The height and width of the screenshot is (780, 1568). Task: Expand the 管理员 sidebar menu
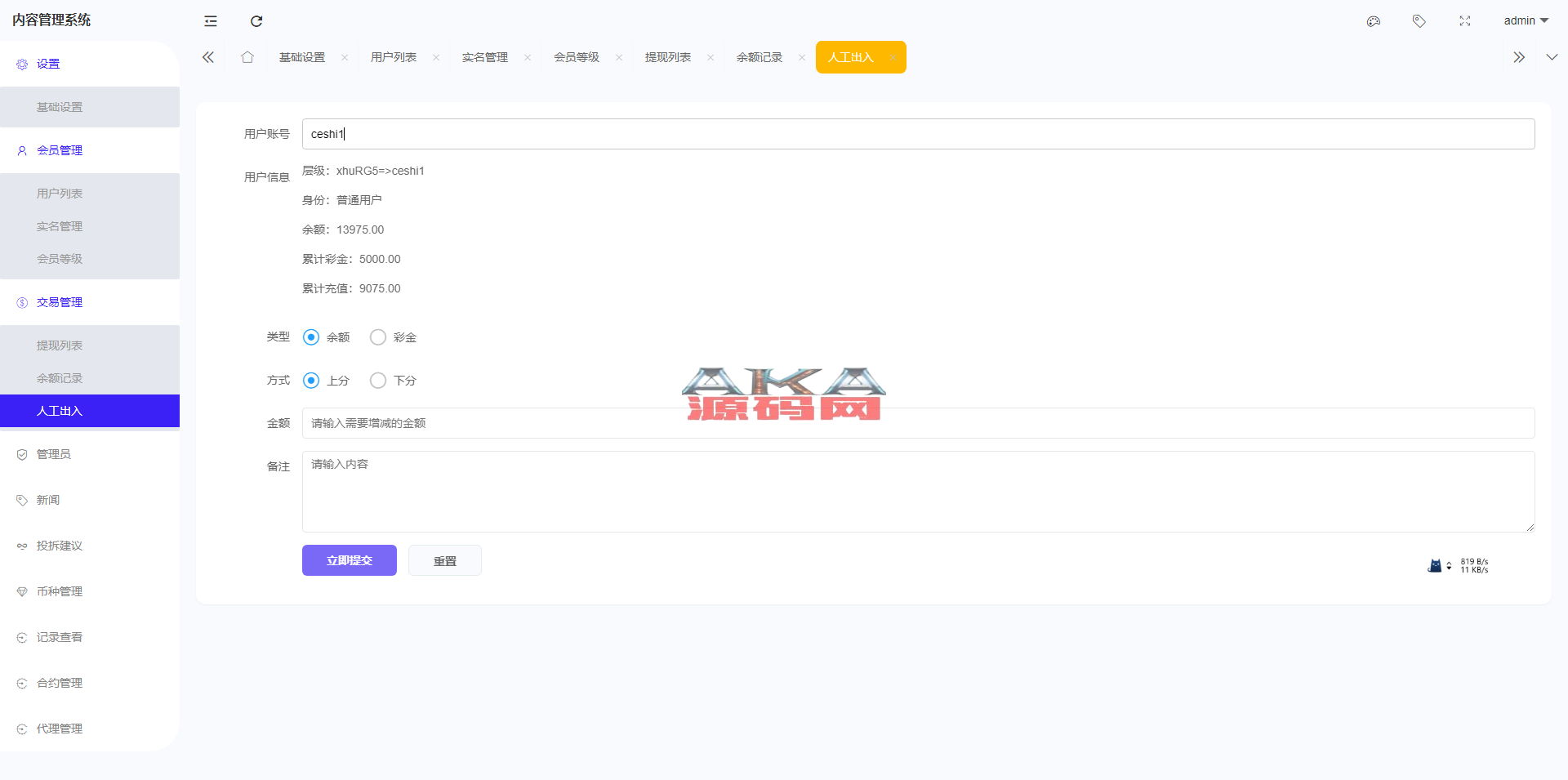(x=54, y=454)
